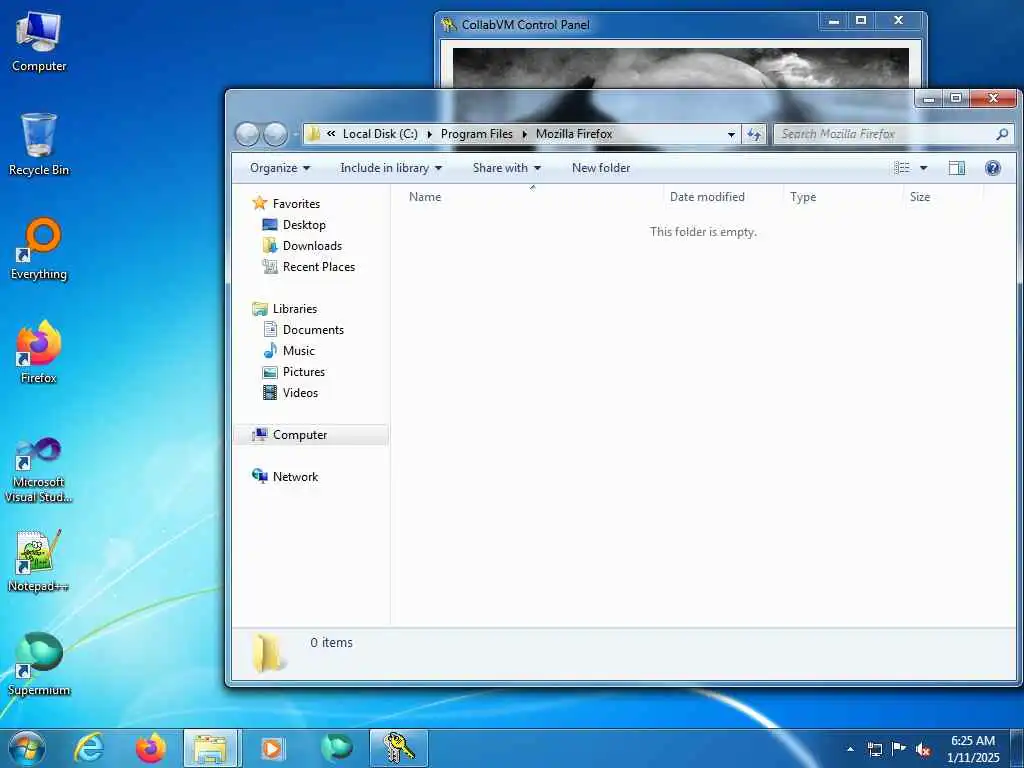Viewport: 1024px width, 768px height.
Task: Switch to CollabVM Control Panel taskbar button
Action: [398, 748]
